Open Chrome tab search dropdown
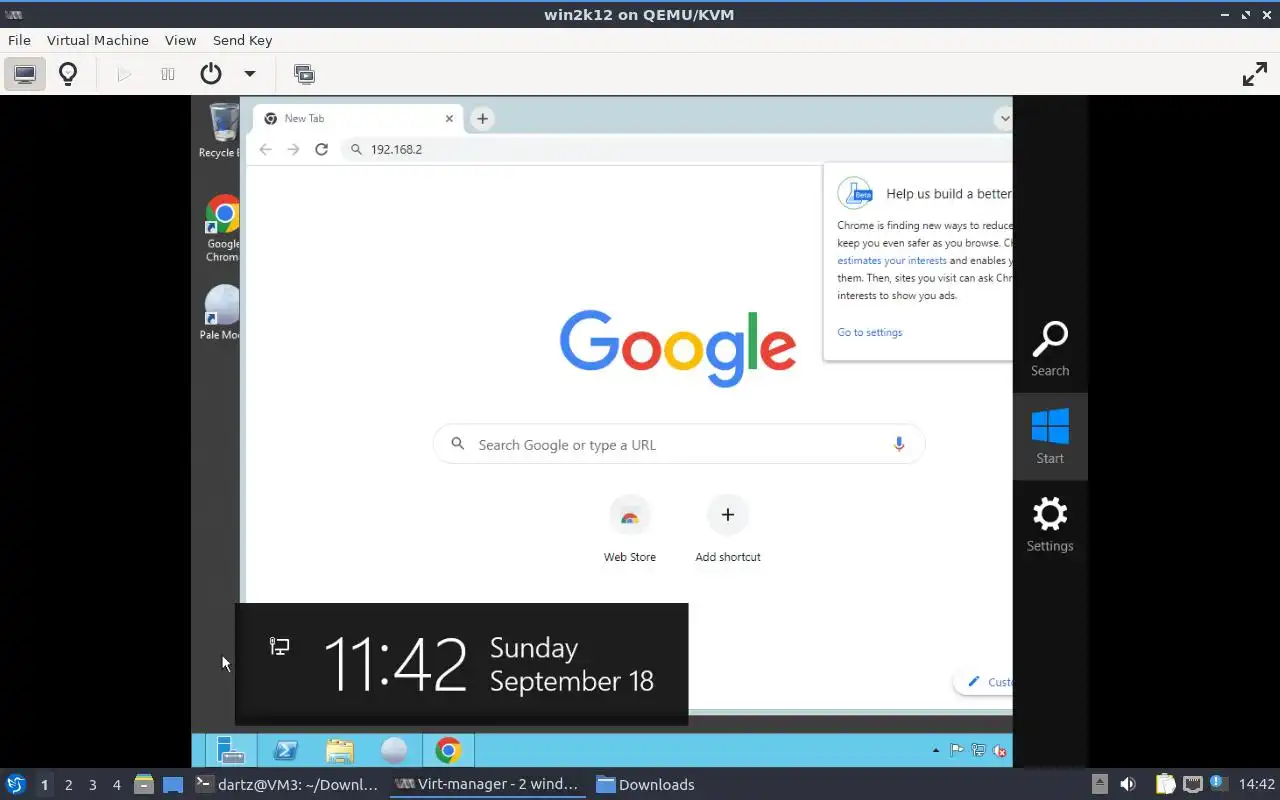Image resolution: width=1280 pixels, height=800 pixels. [1004, 118]
